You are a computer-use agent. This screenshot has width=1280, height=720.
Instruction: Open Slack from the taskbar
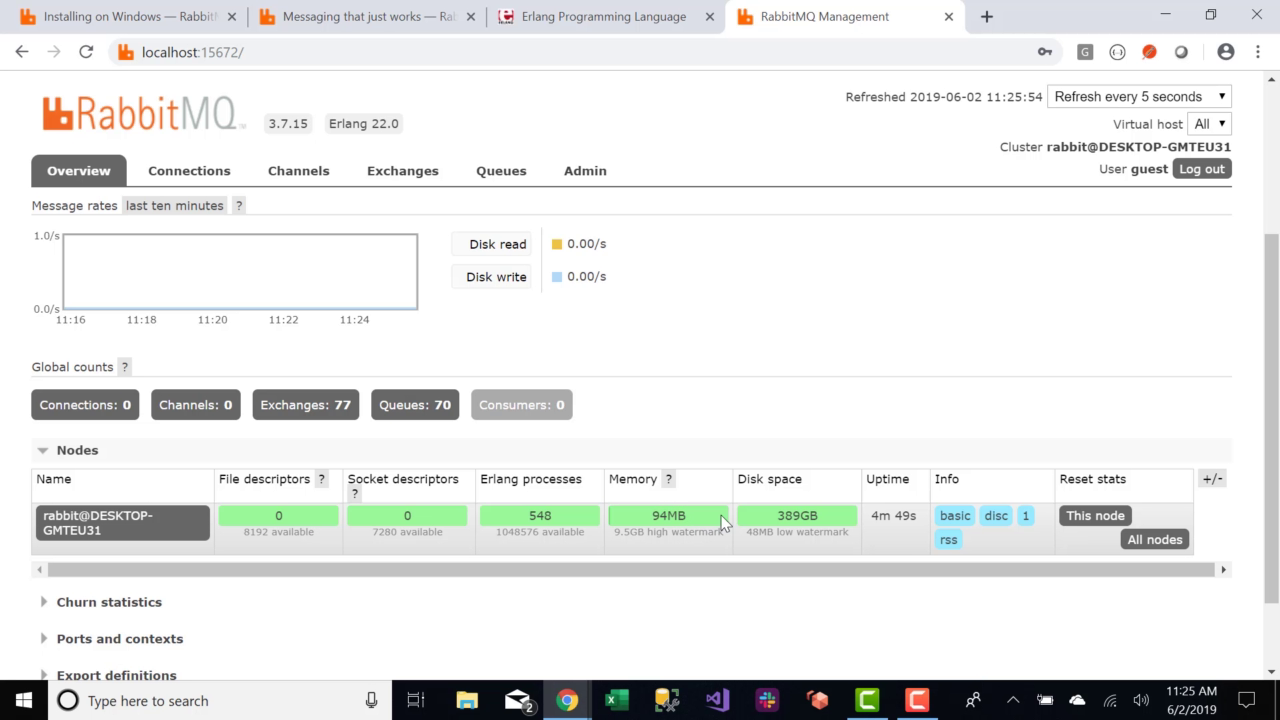coord(767,700)
